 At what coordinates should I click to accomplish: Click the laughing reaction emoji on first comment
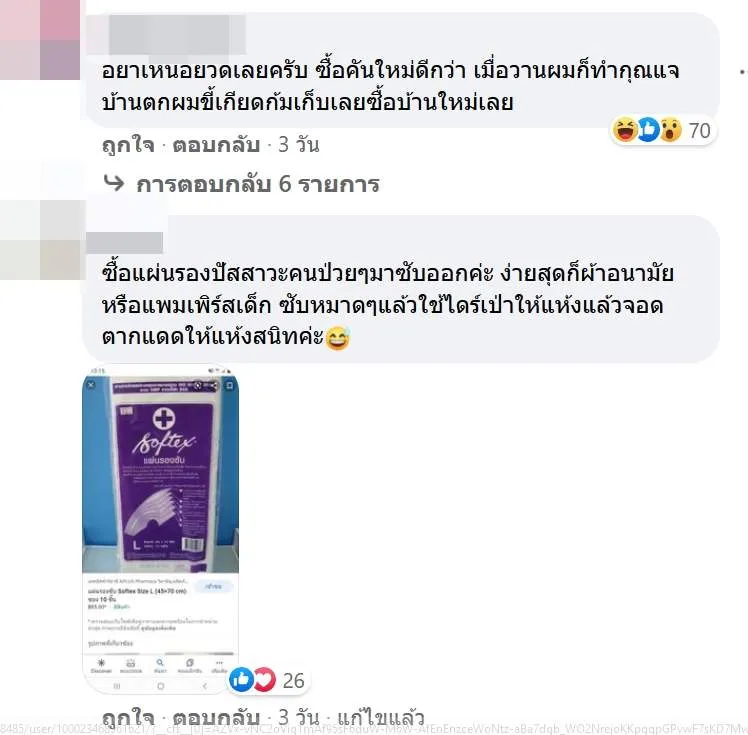(625, 130)
